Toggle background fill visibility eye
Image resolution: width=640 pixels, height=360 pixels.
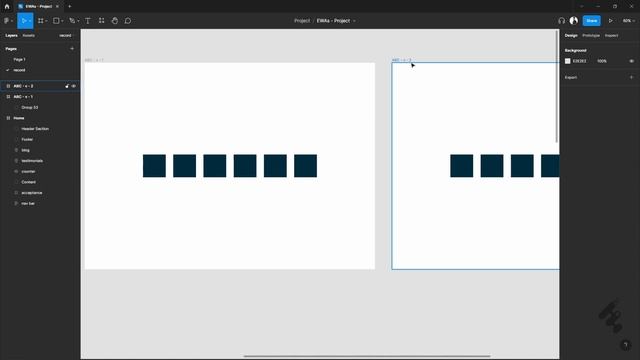coord(631,61)
